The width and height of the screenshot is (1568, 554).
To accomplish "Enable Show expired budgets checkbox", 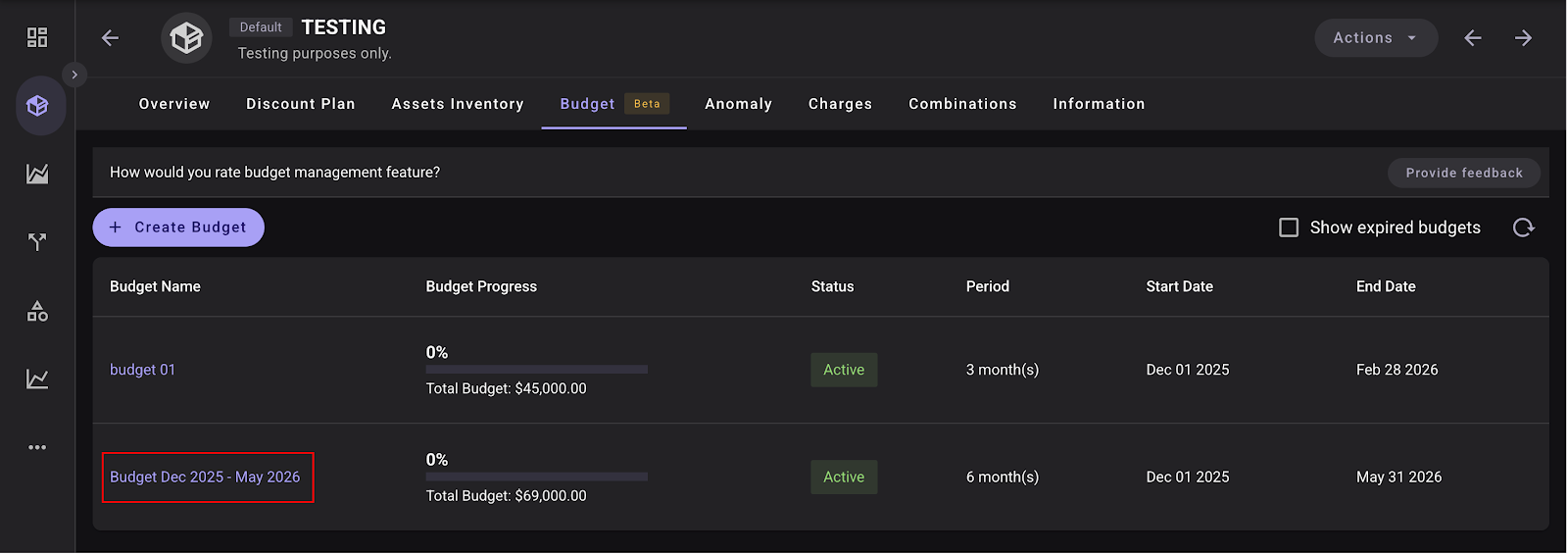I will point(1289,227).
